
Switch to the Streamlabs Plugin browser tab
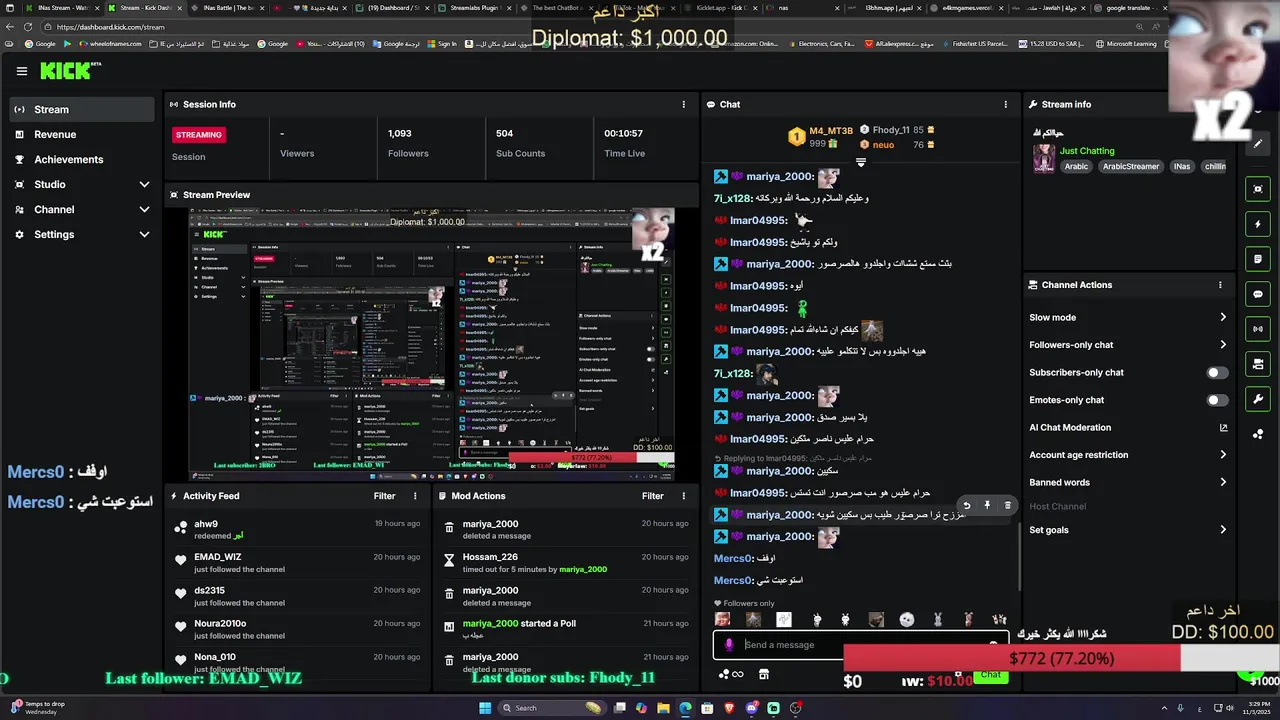point(474,8)
